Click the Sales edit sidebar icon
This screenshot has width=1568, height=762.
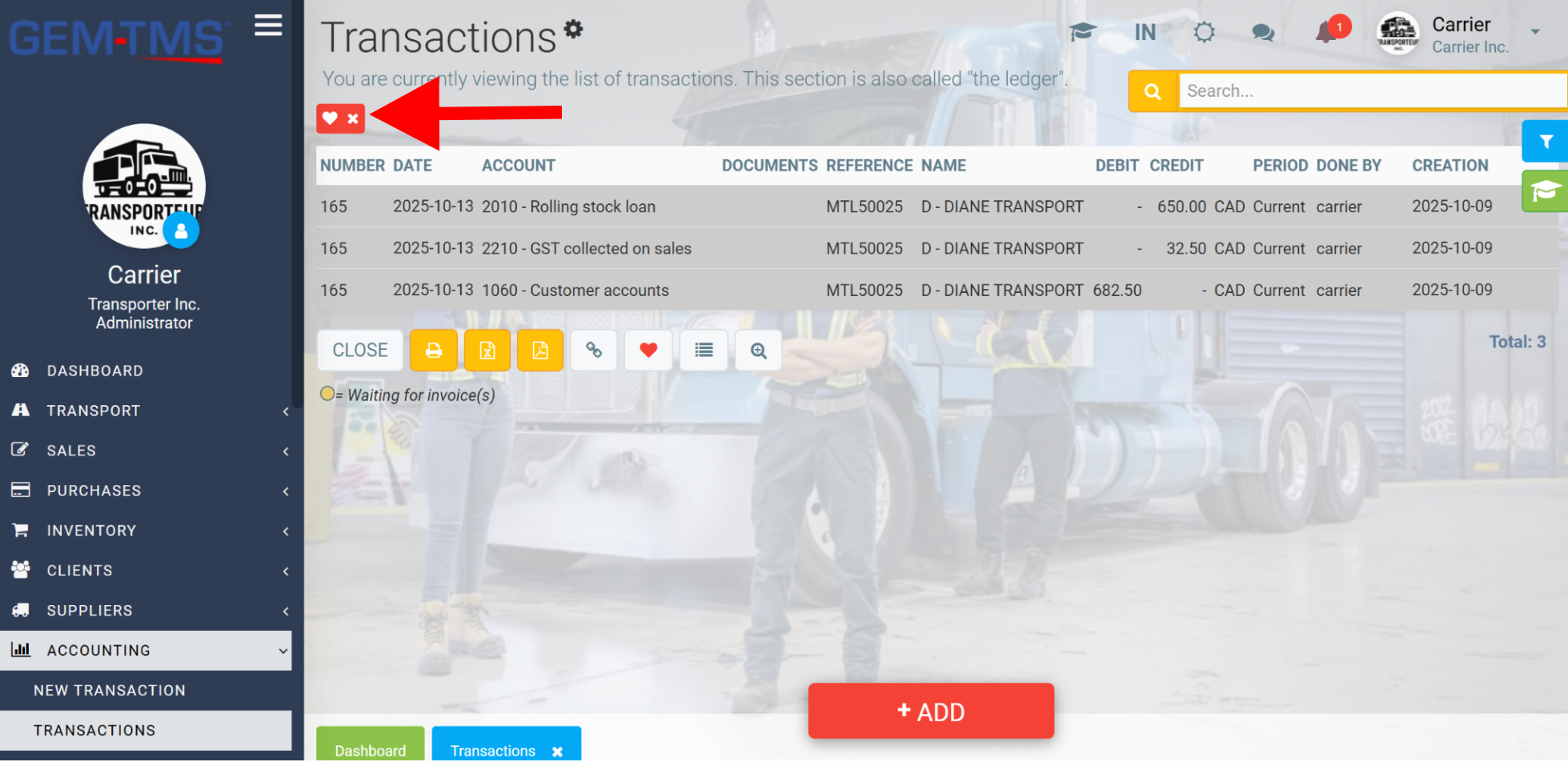21,449
